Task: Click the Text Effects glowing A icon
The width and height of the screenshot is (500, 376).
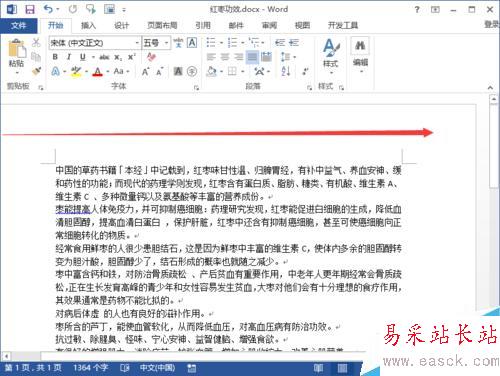Action: [x=56, y=71]
